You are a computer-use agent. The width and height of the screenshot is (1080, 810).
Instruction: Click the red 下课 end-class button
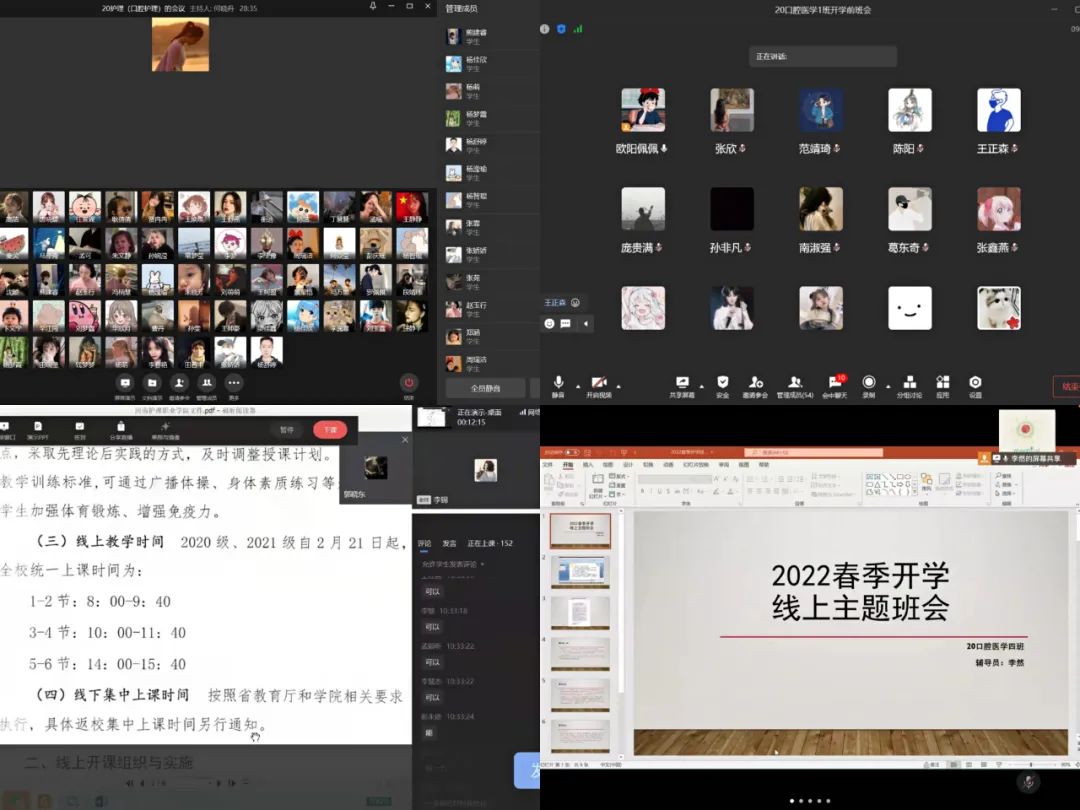(330, 430)
